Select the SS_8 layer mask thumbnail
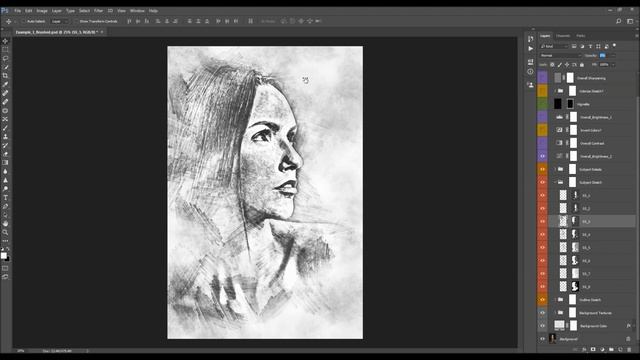The image size is (640, 360). 575,287
